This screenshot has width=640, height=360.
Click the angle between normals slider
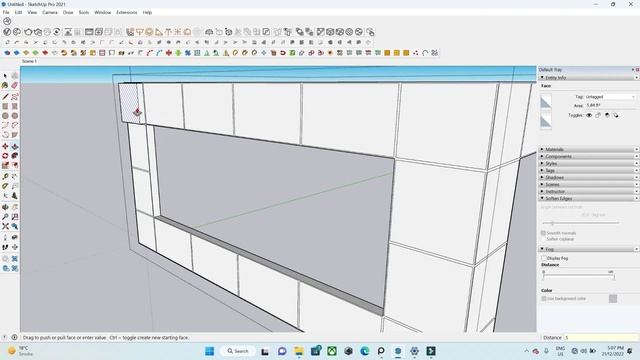pyautogui.click(x=580, y=223)
